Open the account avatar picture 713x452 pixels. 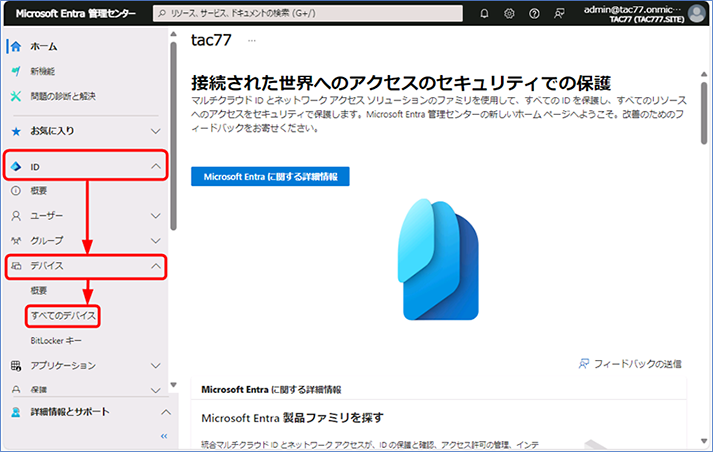697,14
